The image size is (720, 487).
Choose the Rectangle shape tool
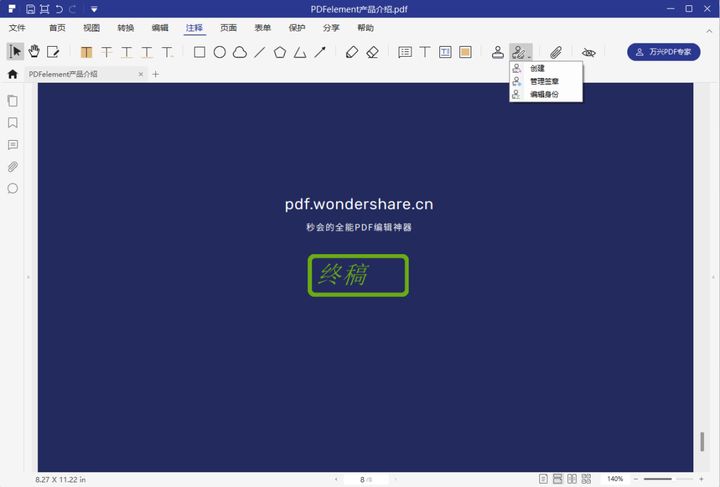tap(199, 52)
